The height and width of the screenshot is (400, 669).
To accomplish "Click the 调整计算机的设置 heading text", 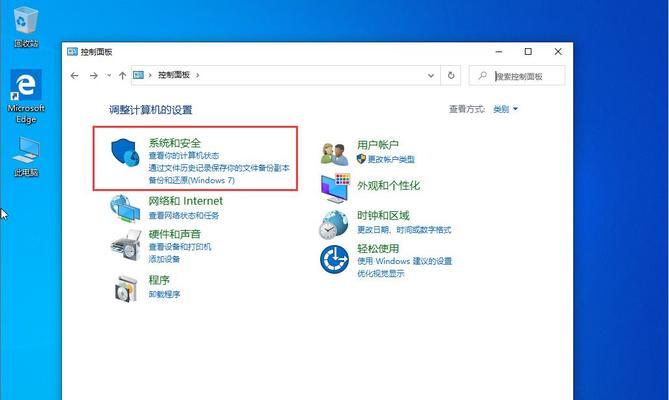I will (151, 110).
